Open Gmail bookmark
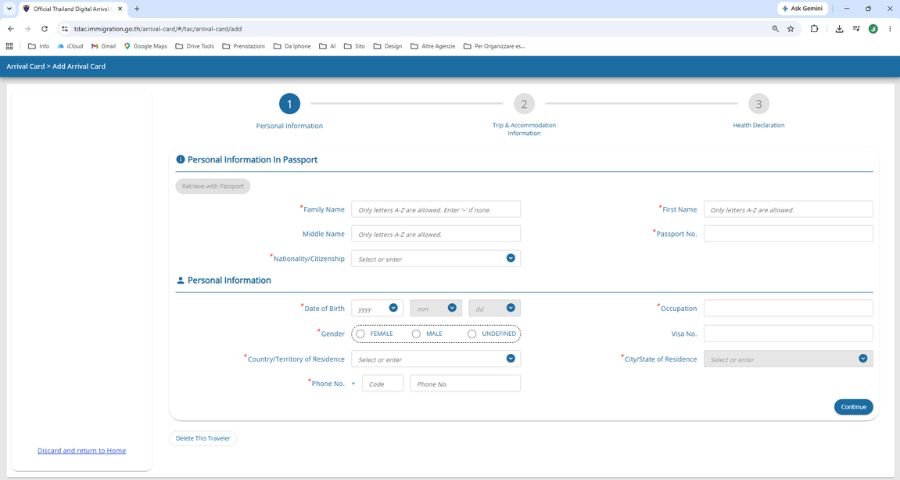Image resolution: width=900 pixels, height=480 pixels. click(x=103, y=46)
